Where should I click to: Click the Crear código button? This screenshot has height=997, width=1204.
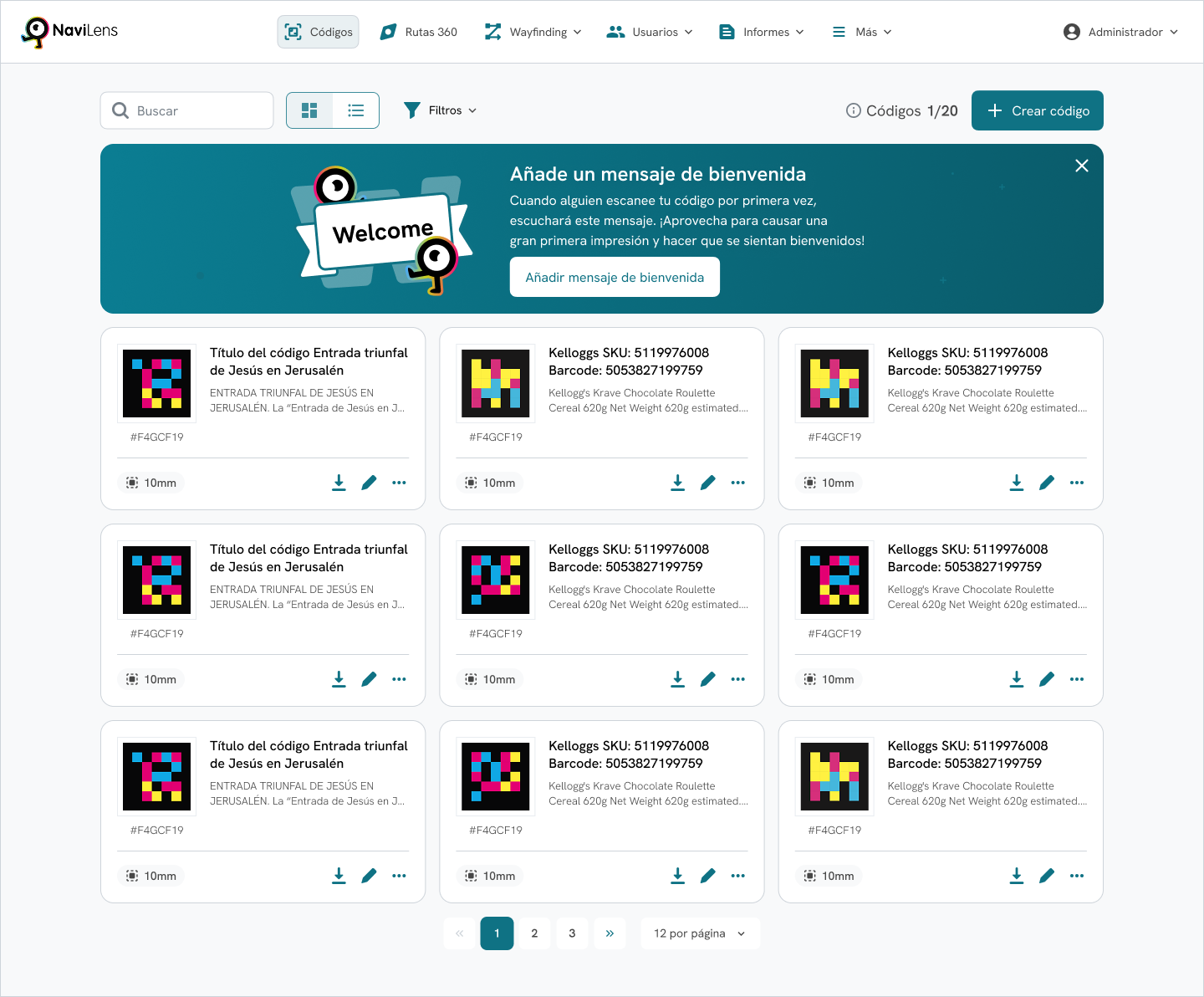(x=1037, y=110)
